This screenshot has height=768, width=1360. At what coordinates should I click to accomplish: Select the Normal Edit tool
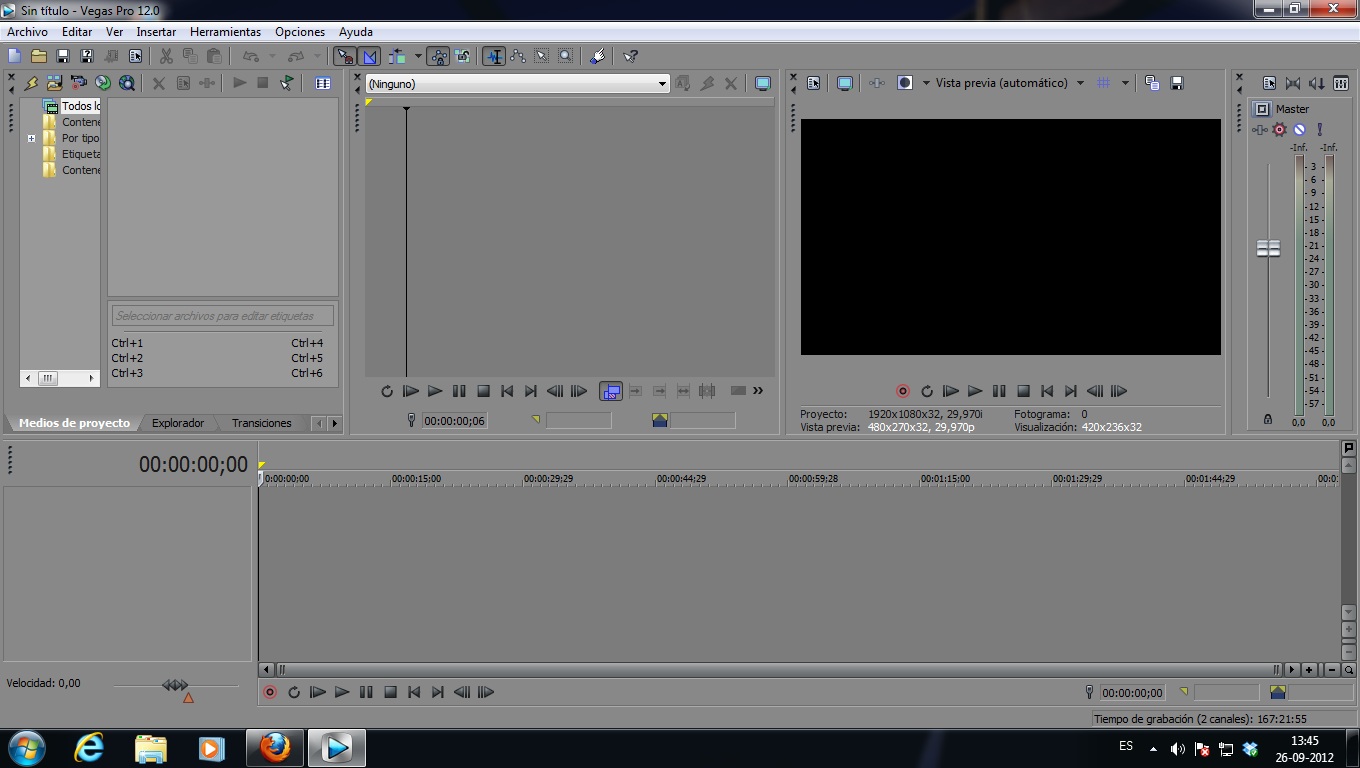494,56
